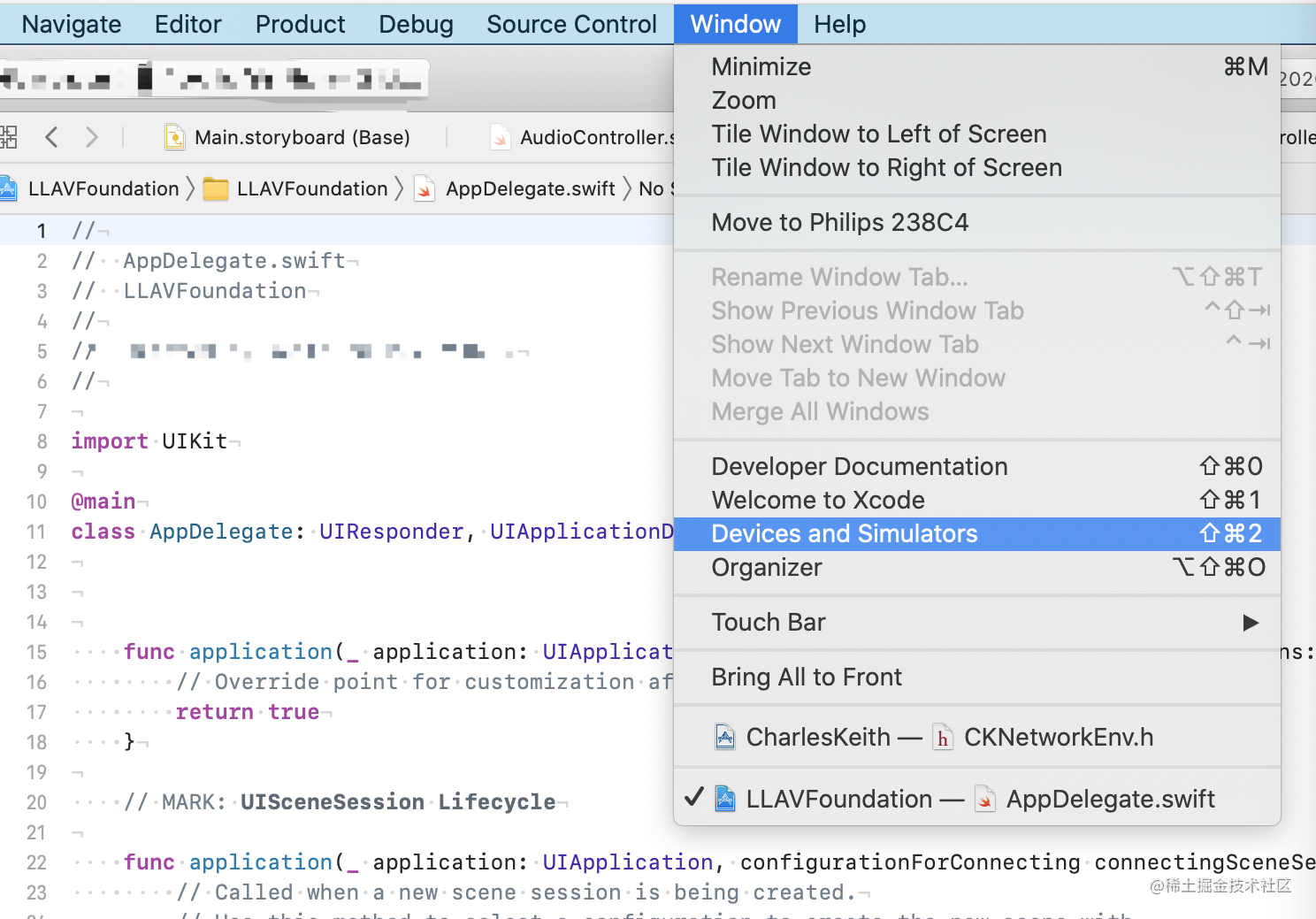Click 'class' keyword on line 11
1316x919 pixels.
pyautogui.click(x=103, y=532)
